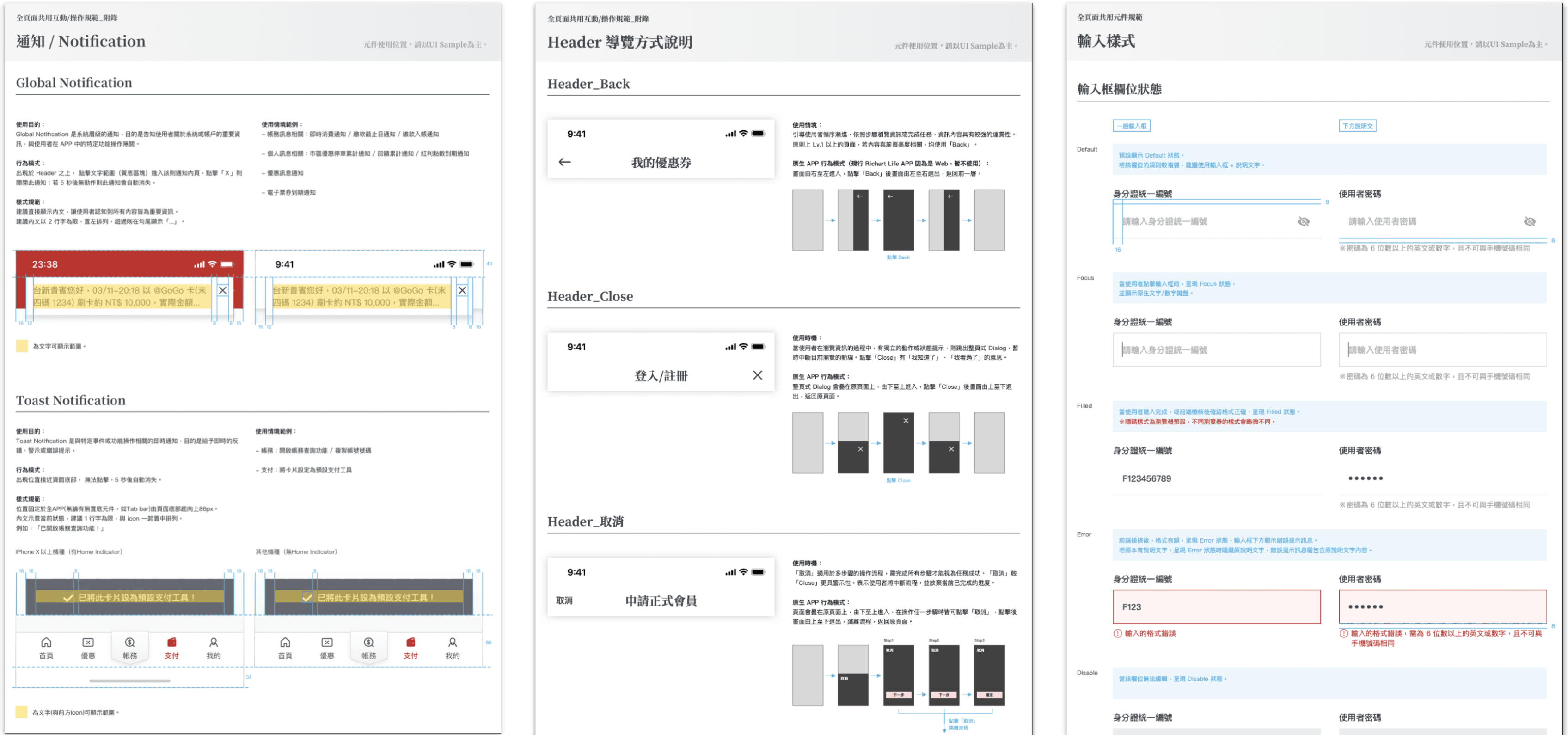
Task: Close the notification on the red header
Action: 223,290
